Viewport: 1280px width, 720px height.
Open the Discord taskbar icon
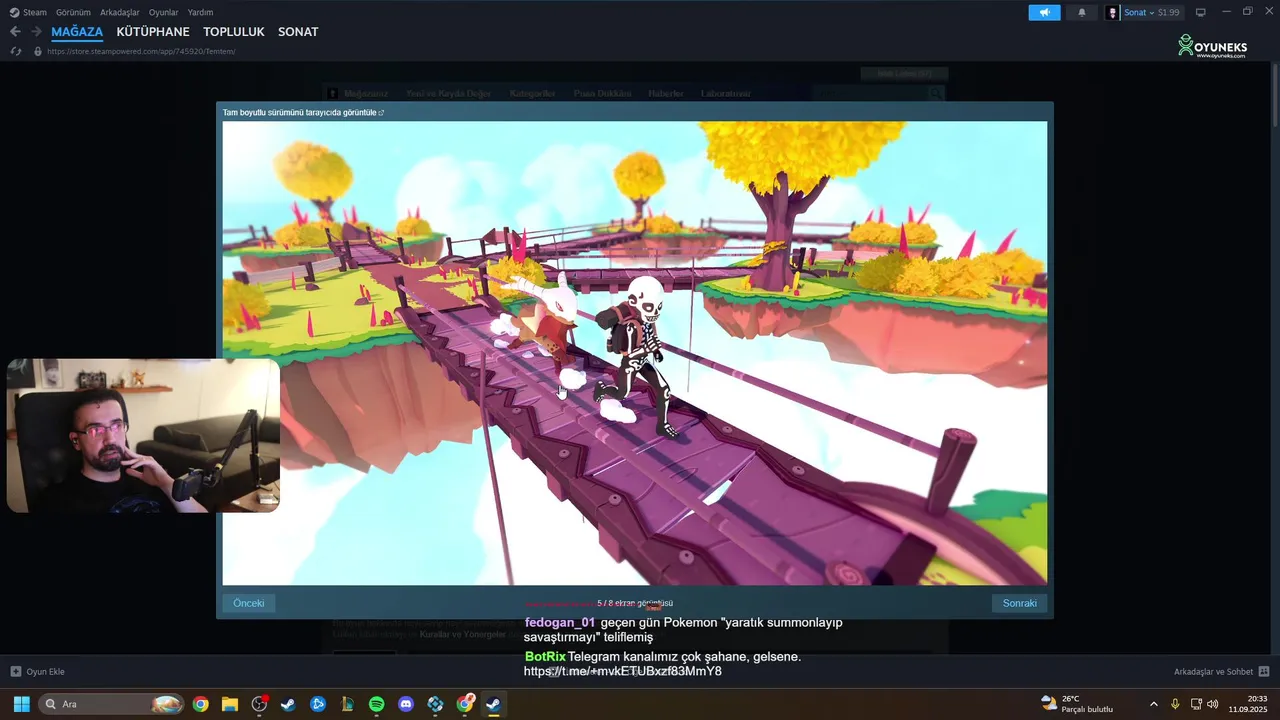(406, 704)
